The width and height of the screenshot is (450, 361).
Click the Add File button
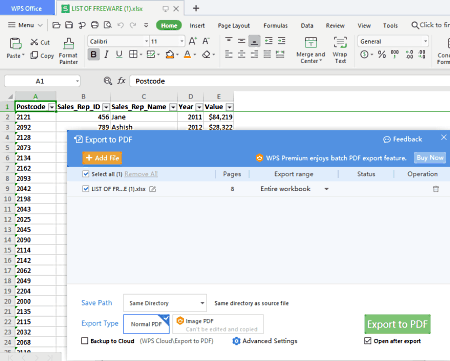coord(102,158)
